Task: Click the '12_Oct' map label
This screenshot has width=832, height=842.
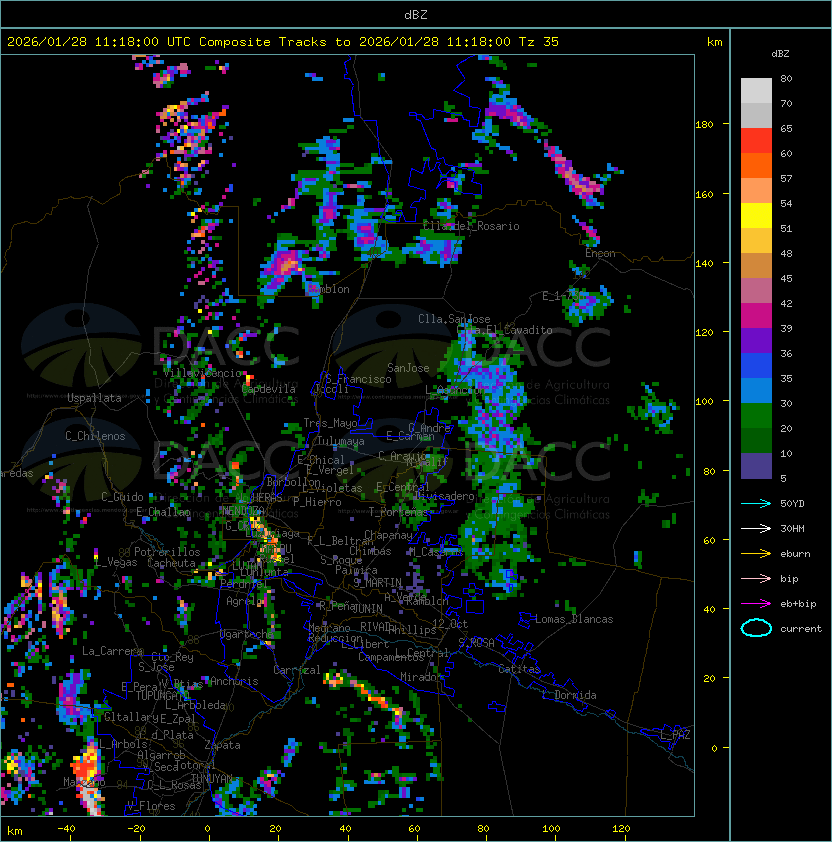Action: point(450,624)
